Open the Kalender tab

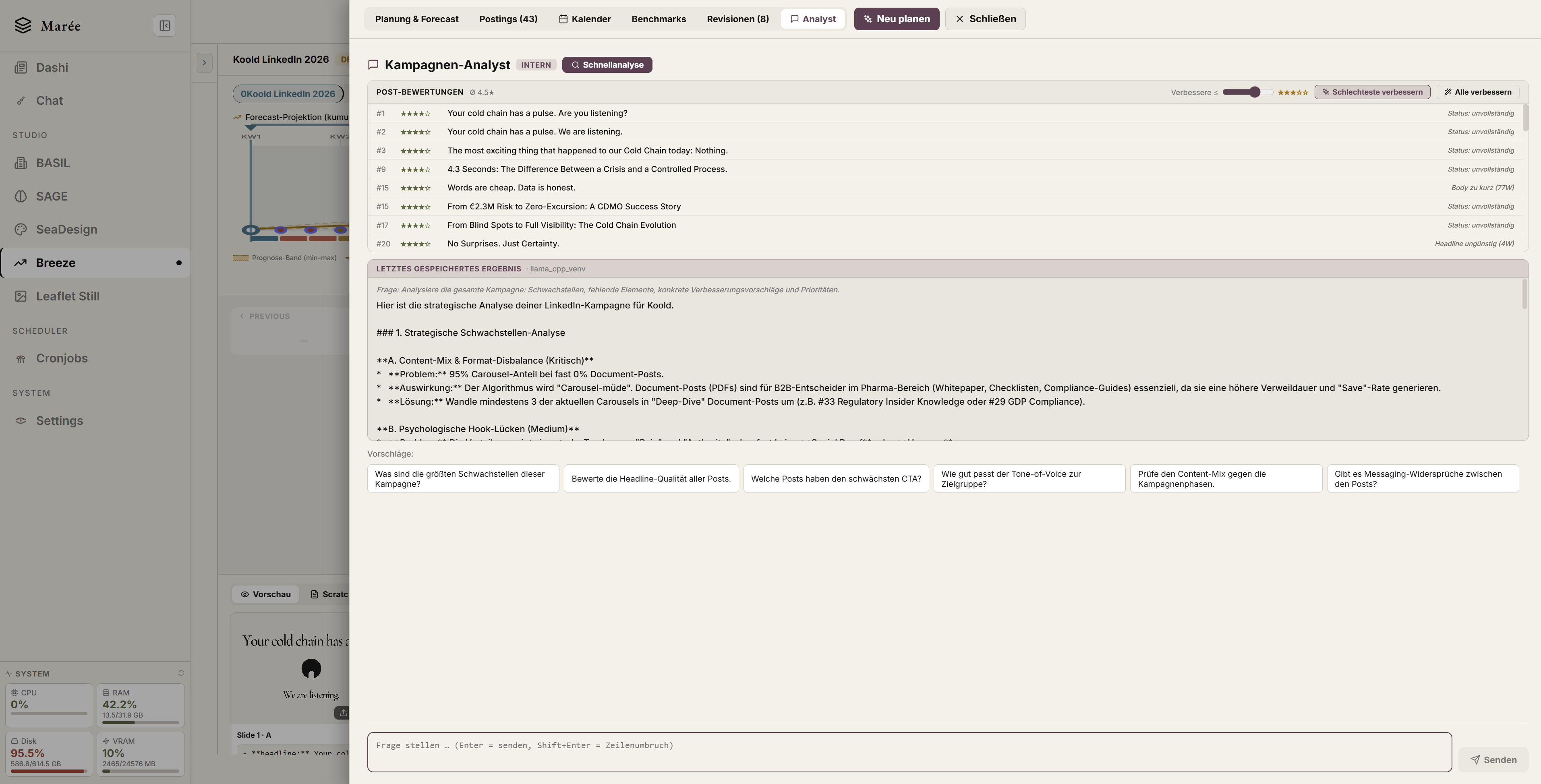585,19
